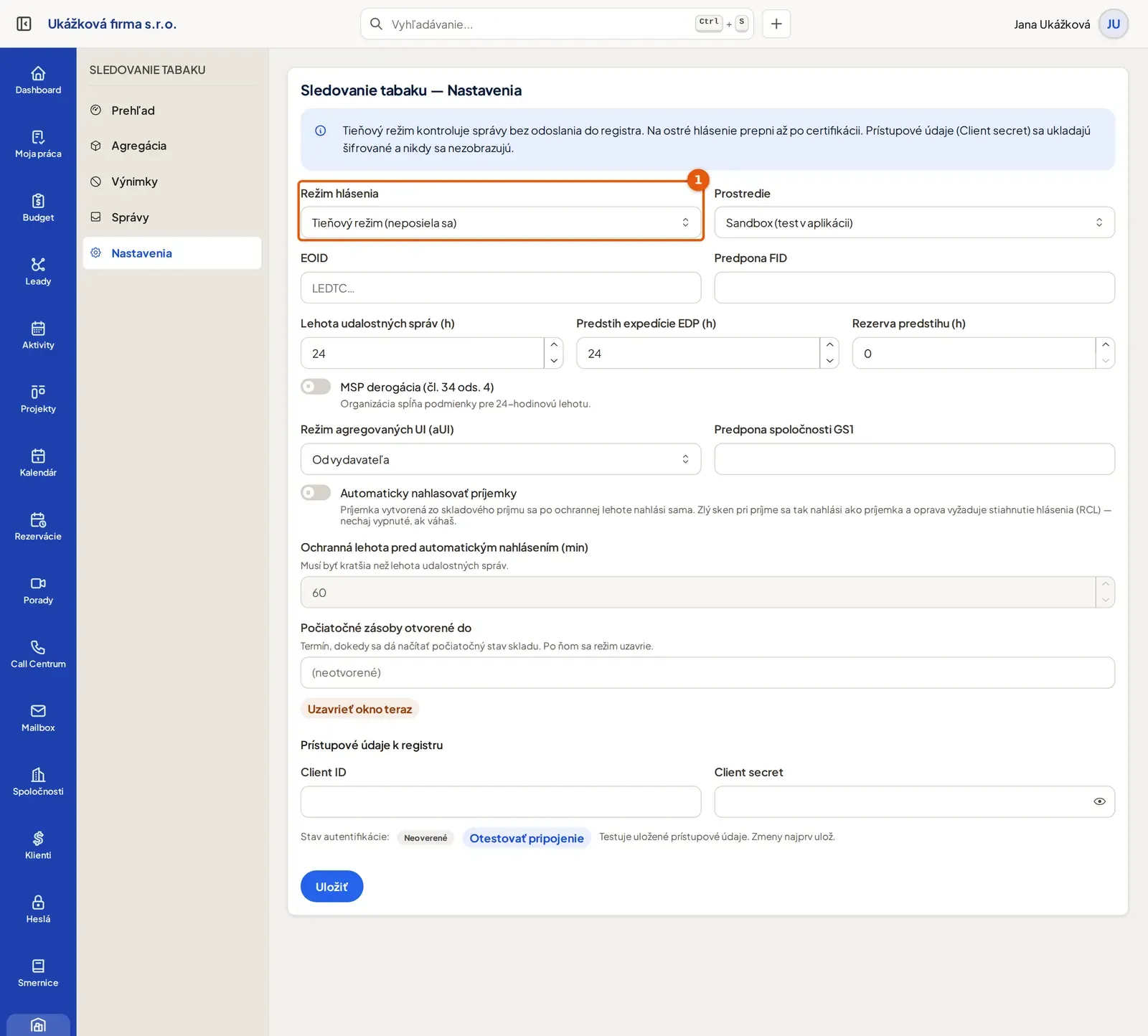The width and height of the screenshot is (1148, 1036).
Task: Open Rezervácie in the sidebar
Action: pyautogui.click(x=38, y=527)
